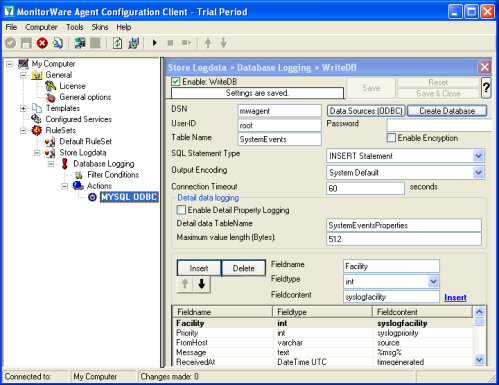Click the save floppy disk toolbar icon
The image size is (499, 385).
[26, 43]
